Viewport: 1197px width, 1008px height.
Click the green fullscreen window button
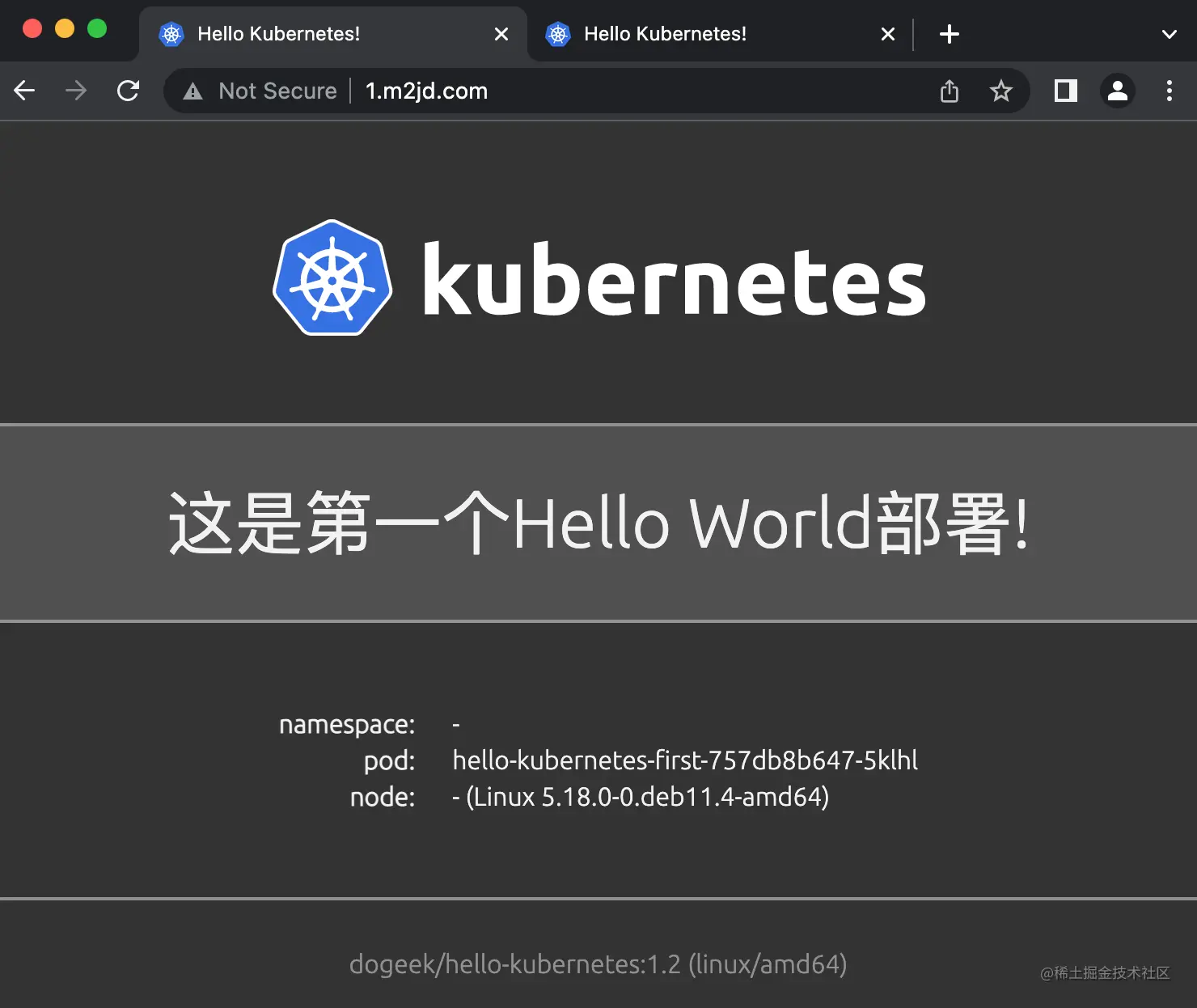pos(97,28)
